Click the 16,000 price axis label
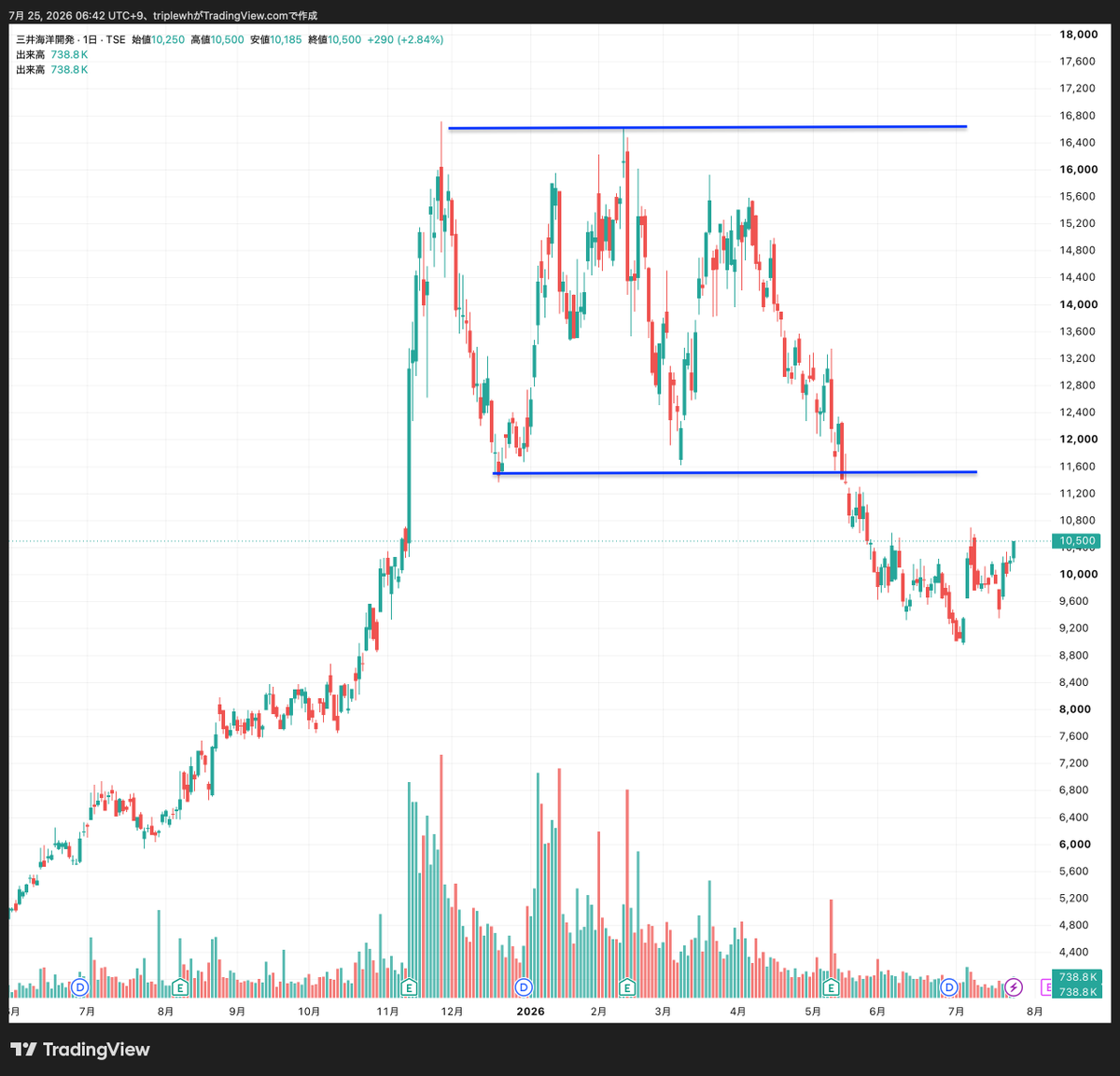This screenshot has width=1120, height=1076. tap(1079, 170)
